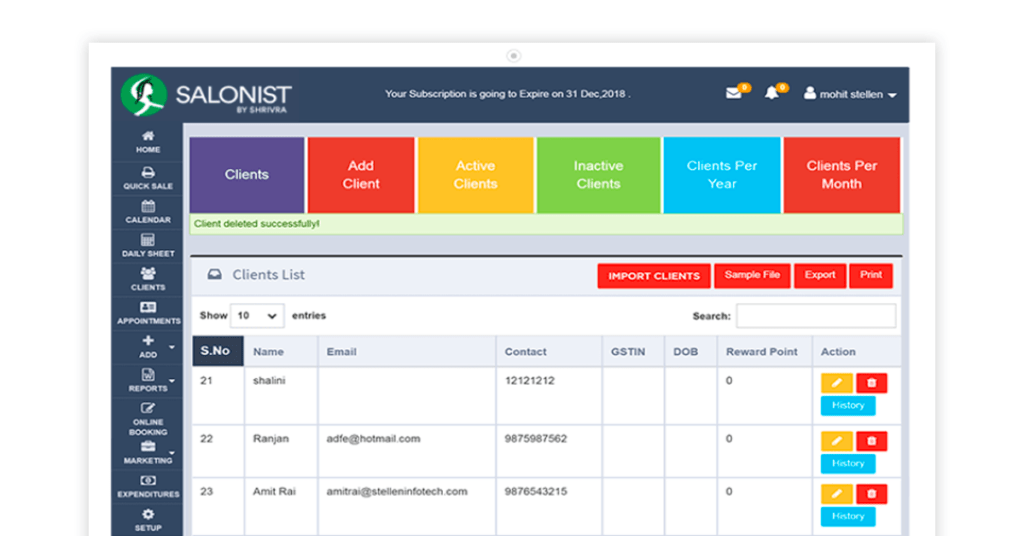
Task: Expand the Reports sidebar menu
Action: pos(148,380)
